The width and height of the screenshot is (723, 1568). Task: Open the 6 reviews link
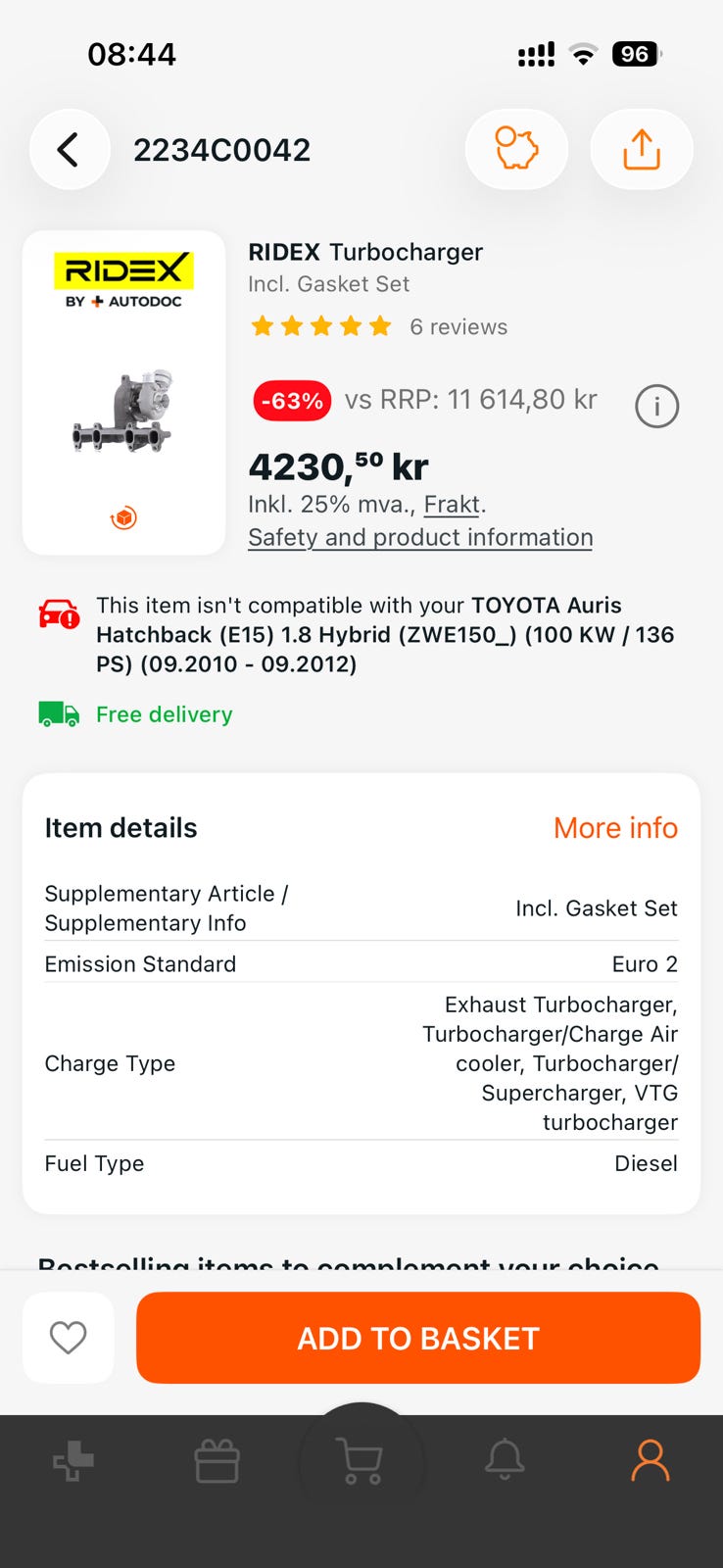tap(458, 326)
